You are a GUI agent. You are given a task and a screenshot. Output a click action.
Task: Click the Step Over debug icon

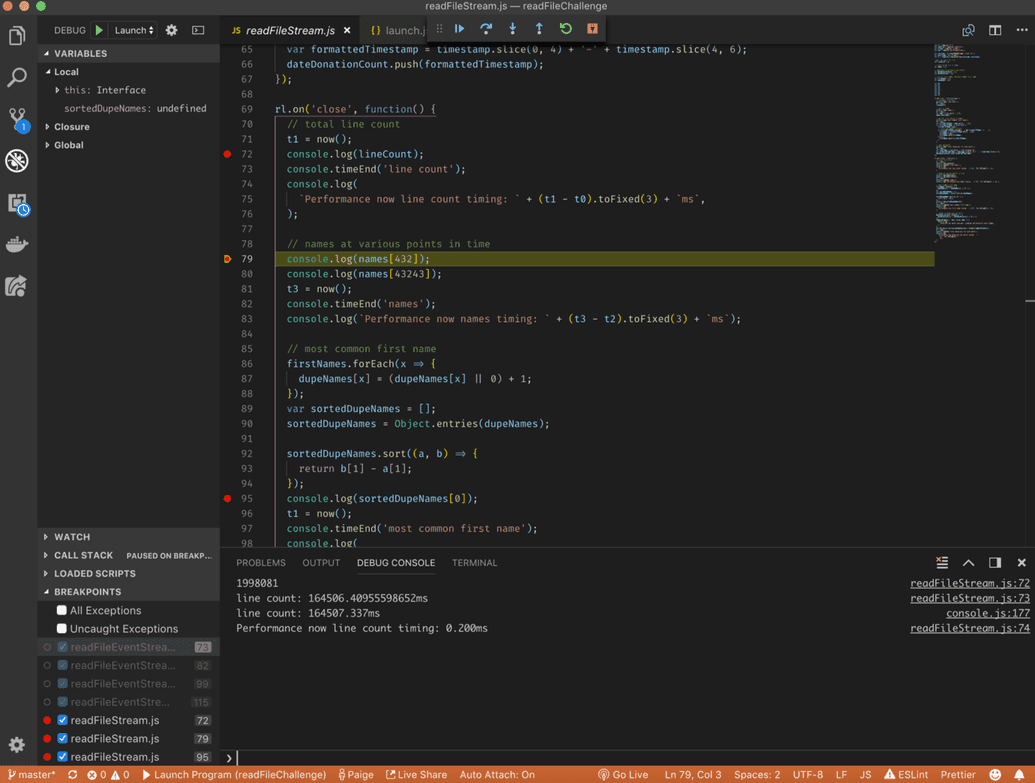coord(486,29)
